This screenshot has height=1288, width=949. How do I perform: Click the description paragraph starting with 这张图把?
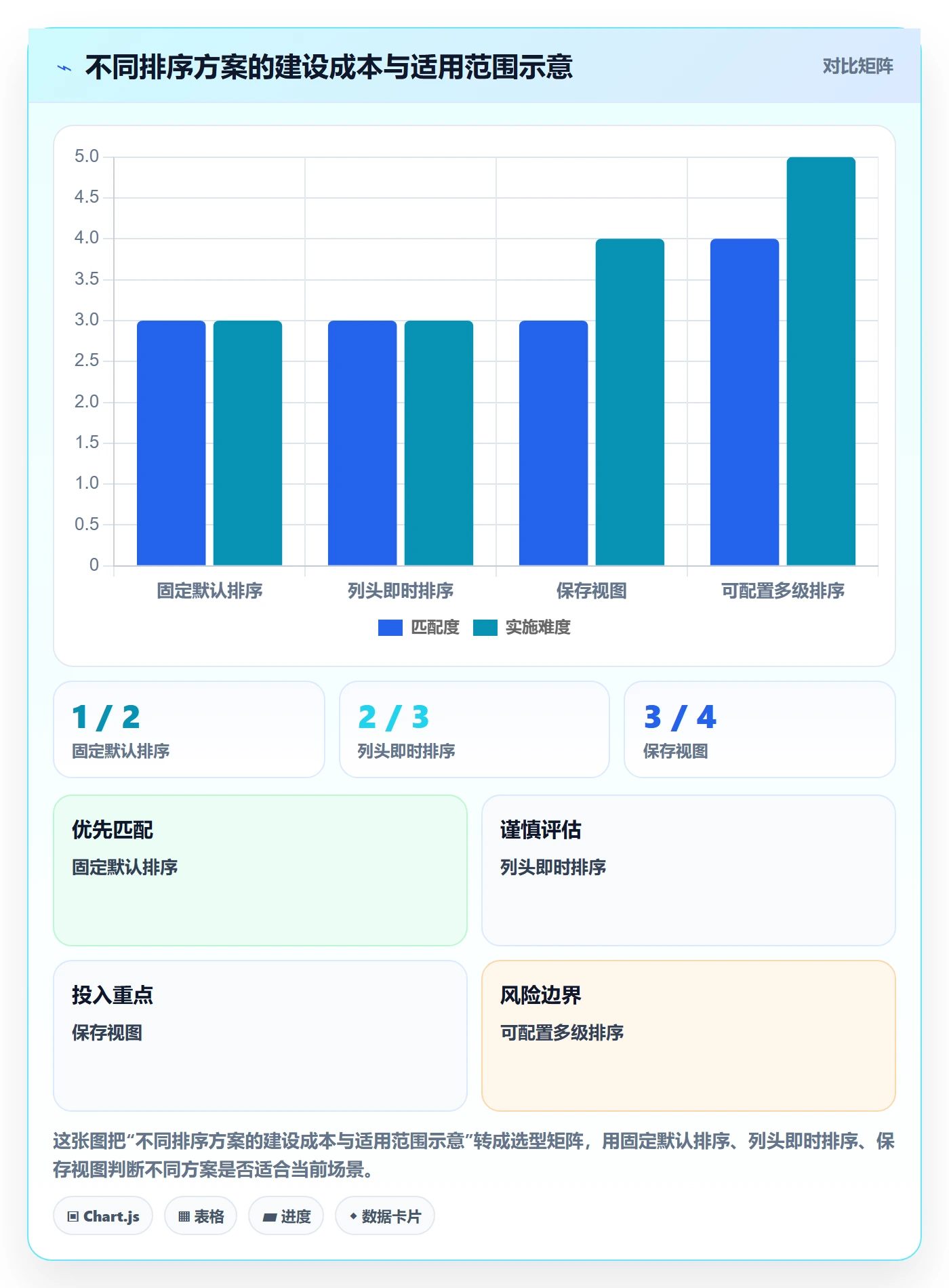pyautogui.click(x=474, y=1155)
